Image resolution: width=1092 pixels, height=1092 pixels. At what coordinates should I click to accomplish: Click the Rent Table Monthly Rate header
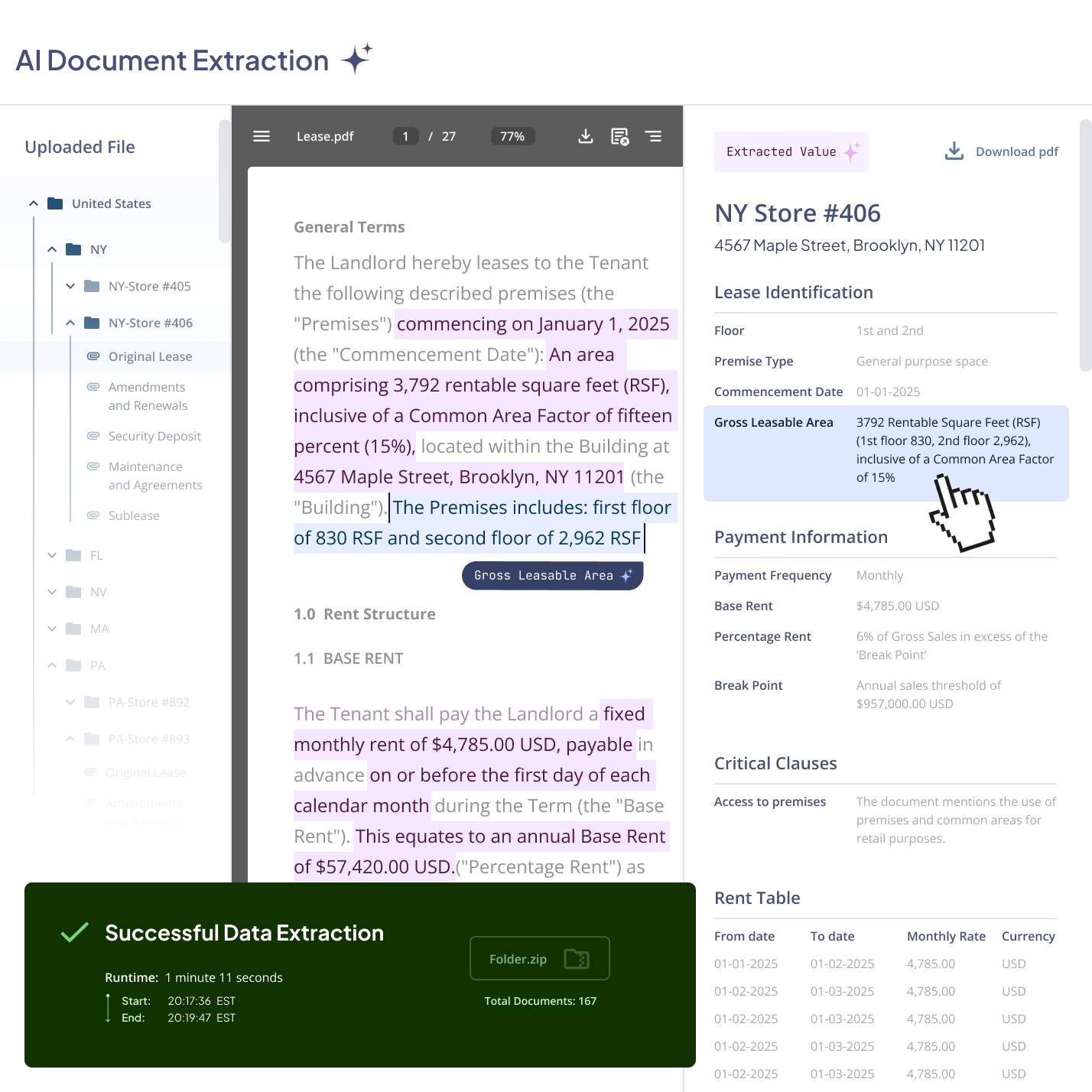946,936
